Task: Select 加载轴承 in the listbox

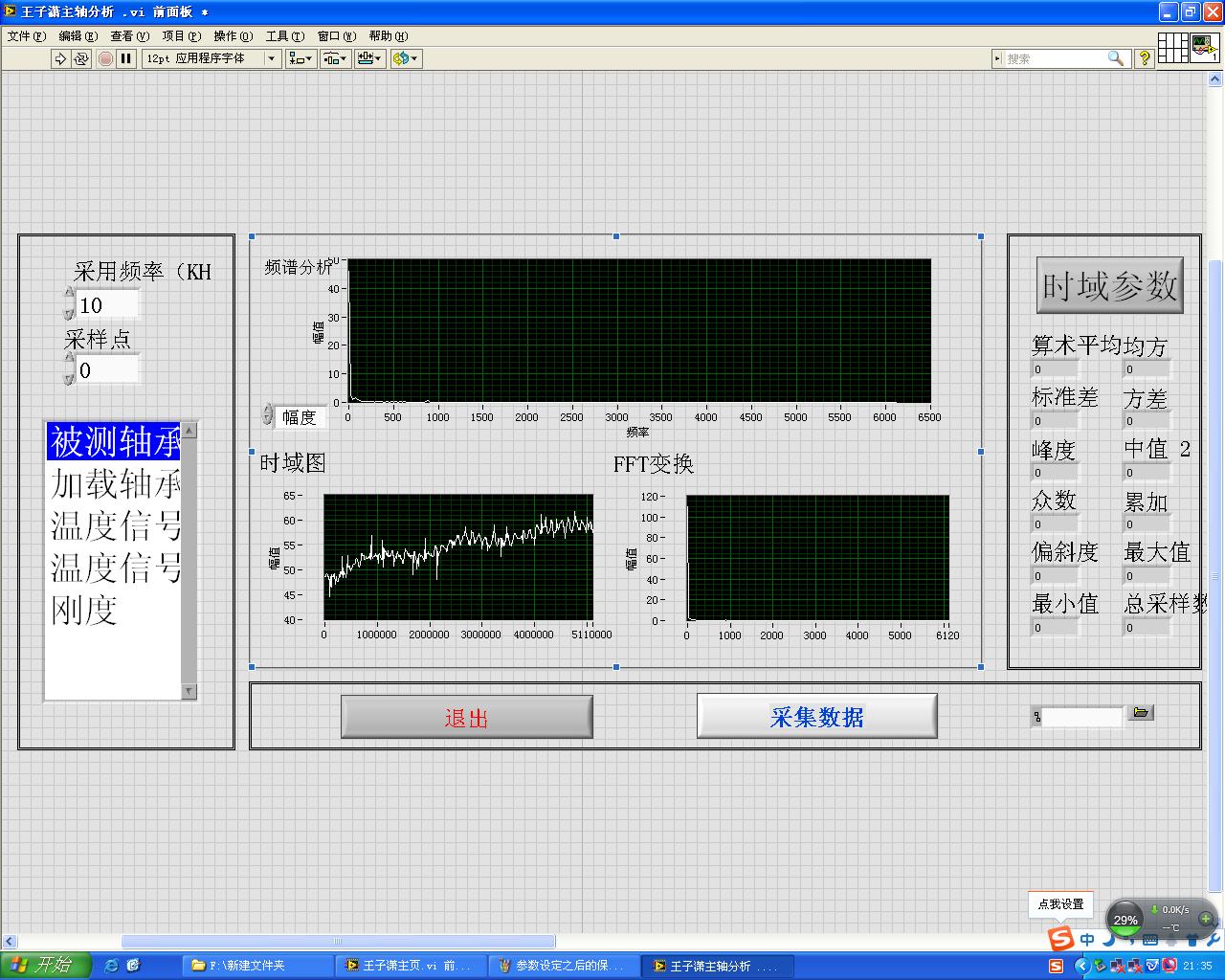Action: click(x=114, y=484)
